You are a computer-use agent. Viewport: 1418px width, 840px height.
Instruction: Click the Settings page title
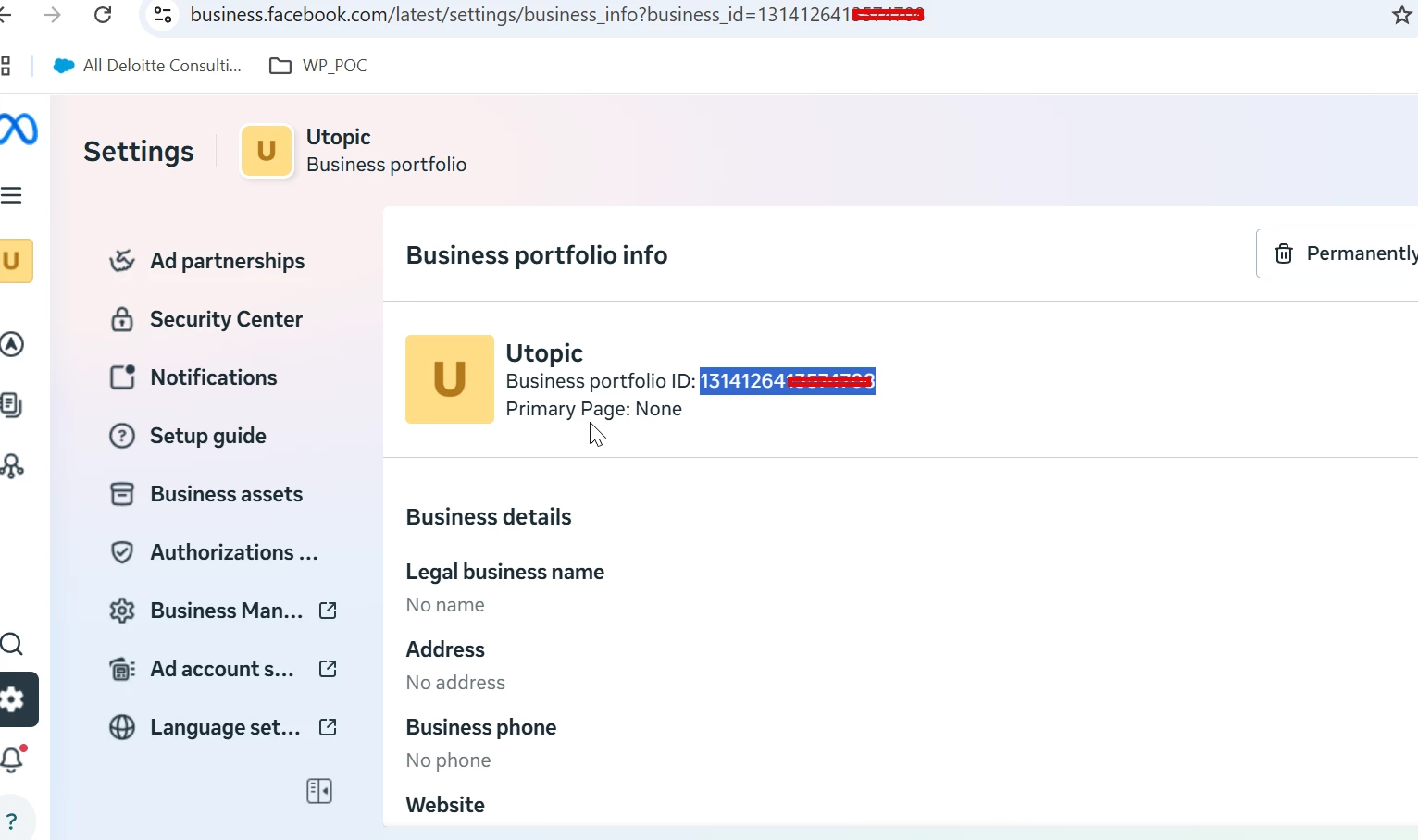[139, 152]
